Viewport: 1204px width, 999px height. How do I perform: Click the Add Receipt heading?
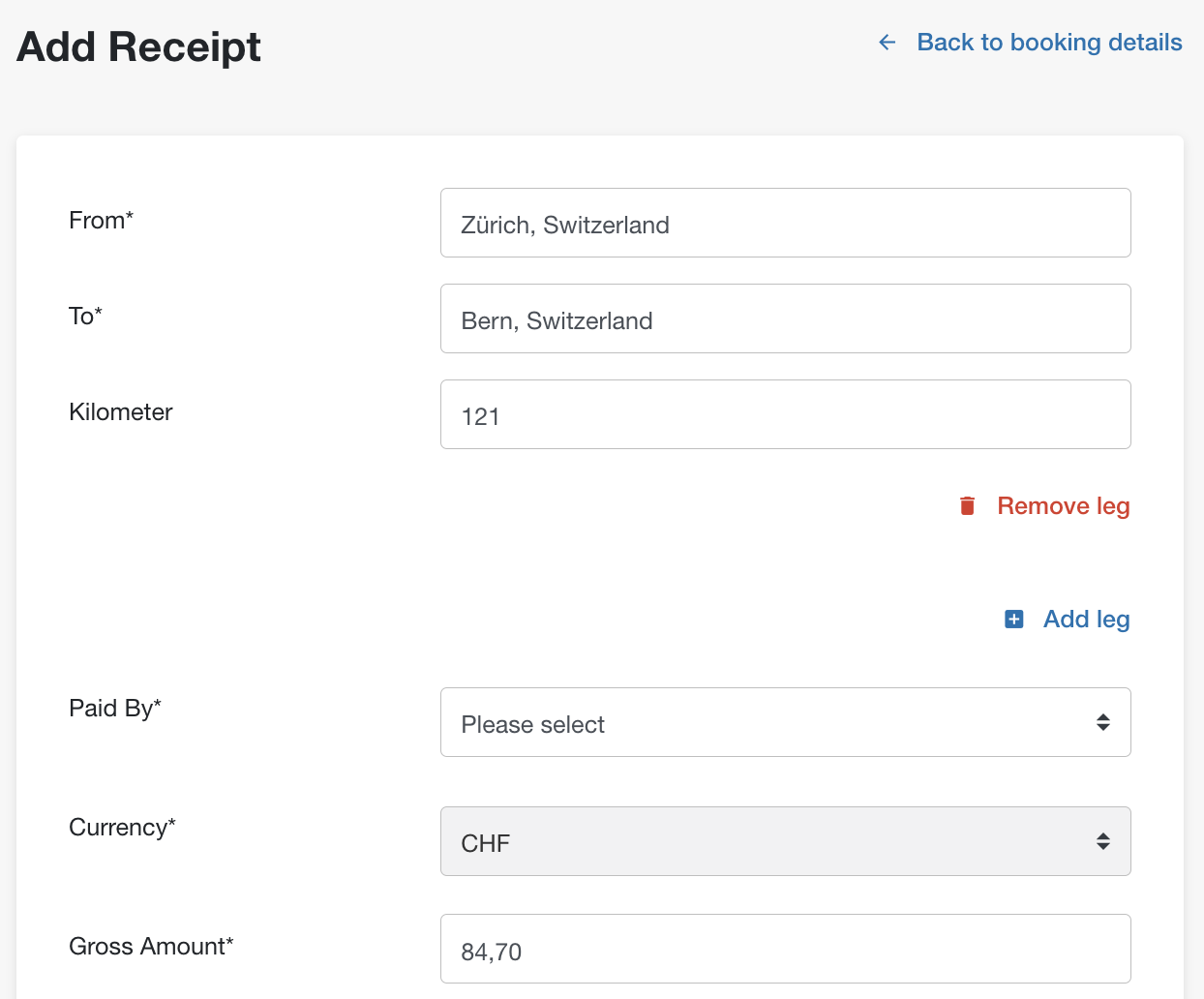pos(138,46)
